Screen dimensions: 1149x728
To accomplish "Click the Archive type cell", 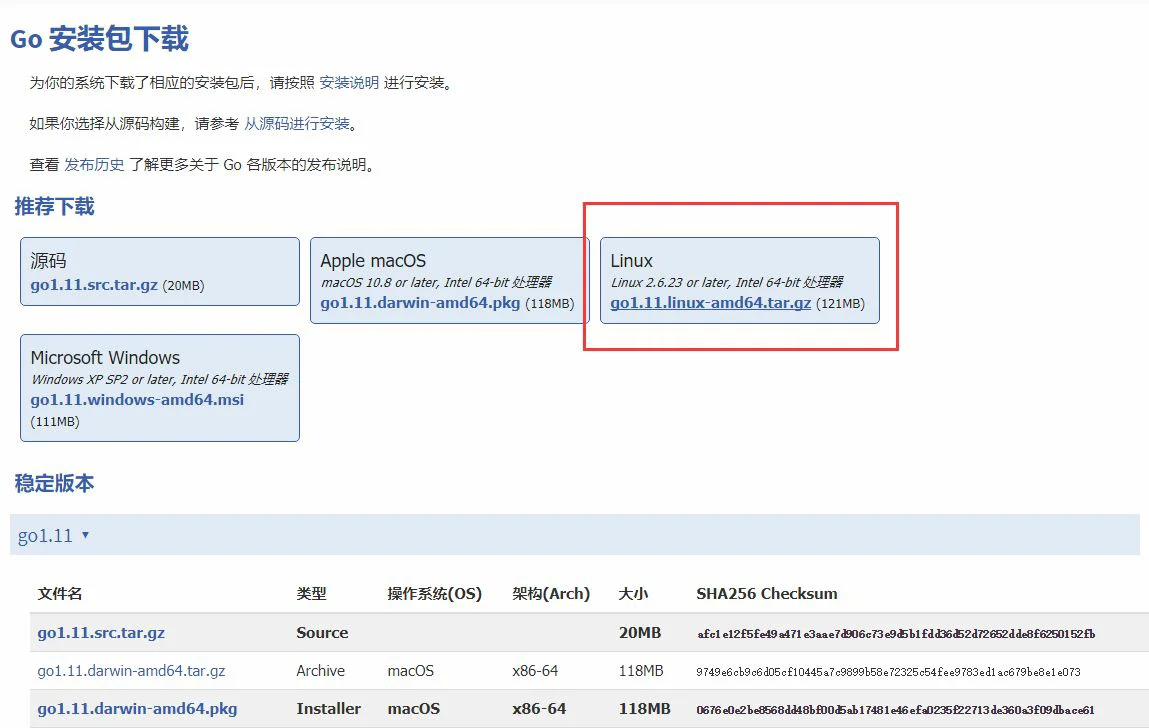I will coord(320,671).
